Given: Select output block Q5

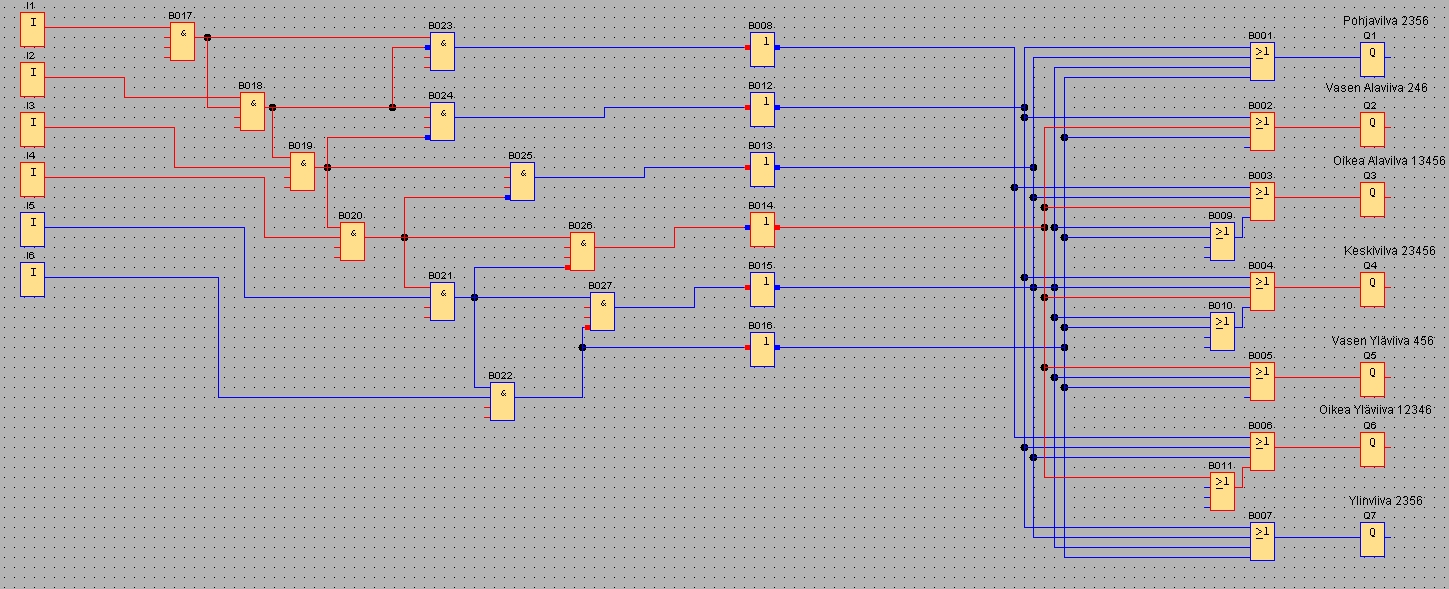Looking at the screenshot, I should pyautogui.click(x=1372, y=379).
